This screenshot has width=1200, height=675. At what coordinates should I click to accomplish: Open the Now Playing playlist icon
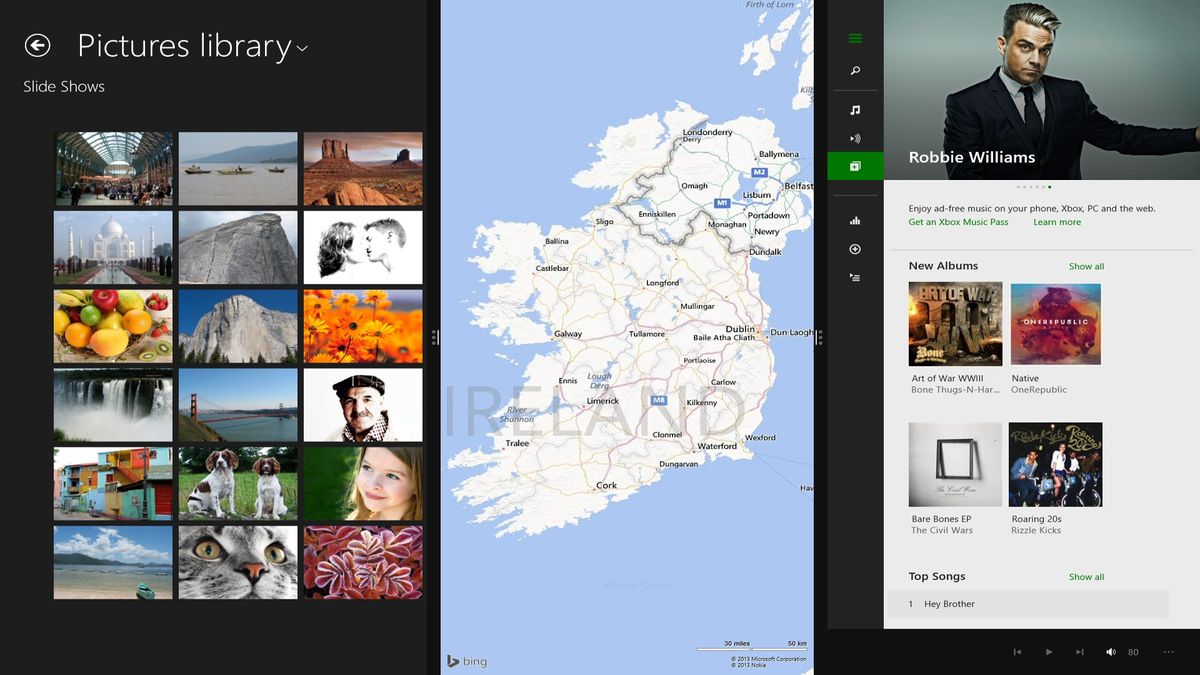click(855, 277)
